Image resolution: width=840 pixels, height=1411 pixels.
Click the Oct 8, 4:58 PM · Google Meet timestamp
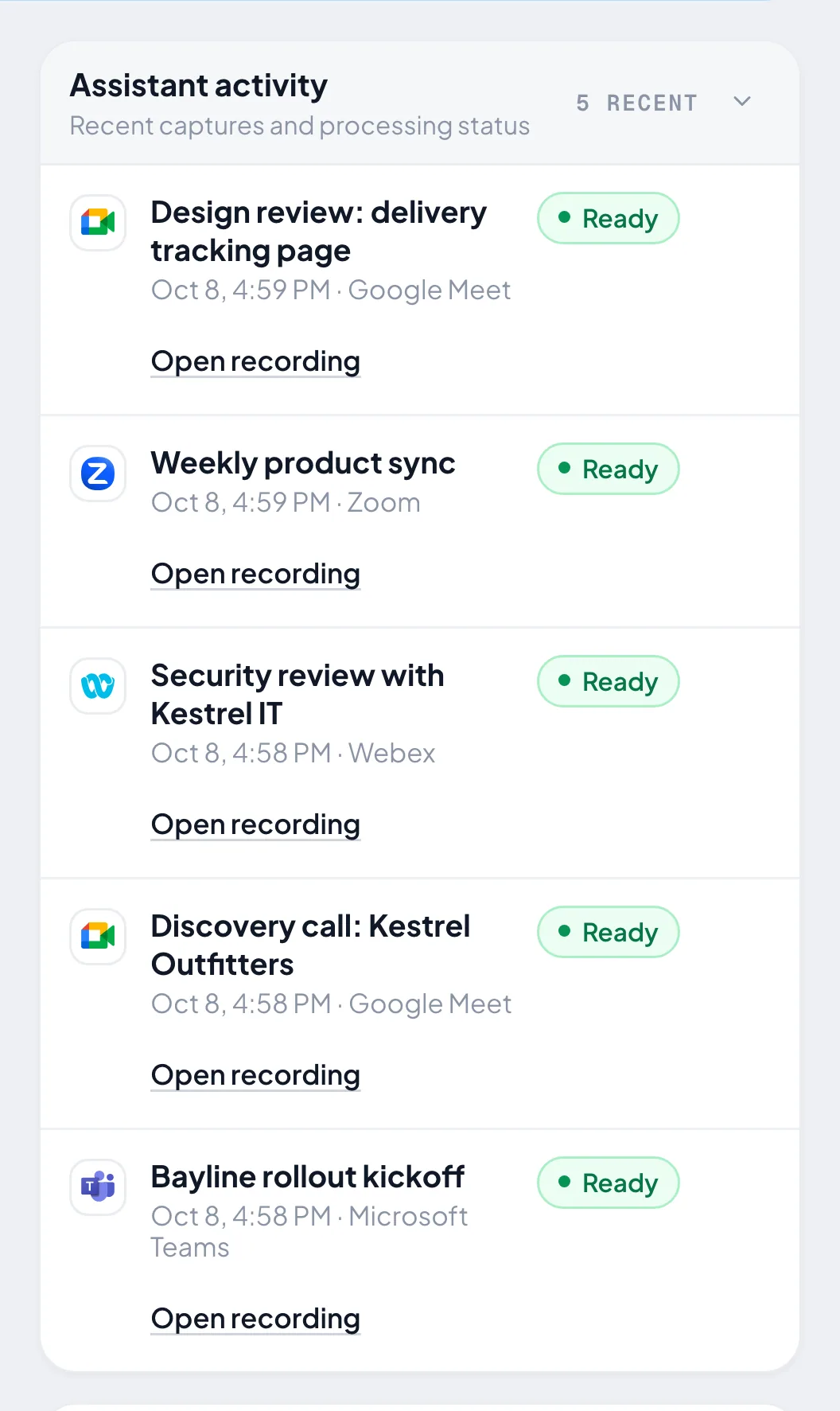(331, 1004)
